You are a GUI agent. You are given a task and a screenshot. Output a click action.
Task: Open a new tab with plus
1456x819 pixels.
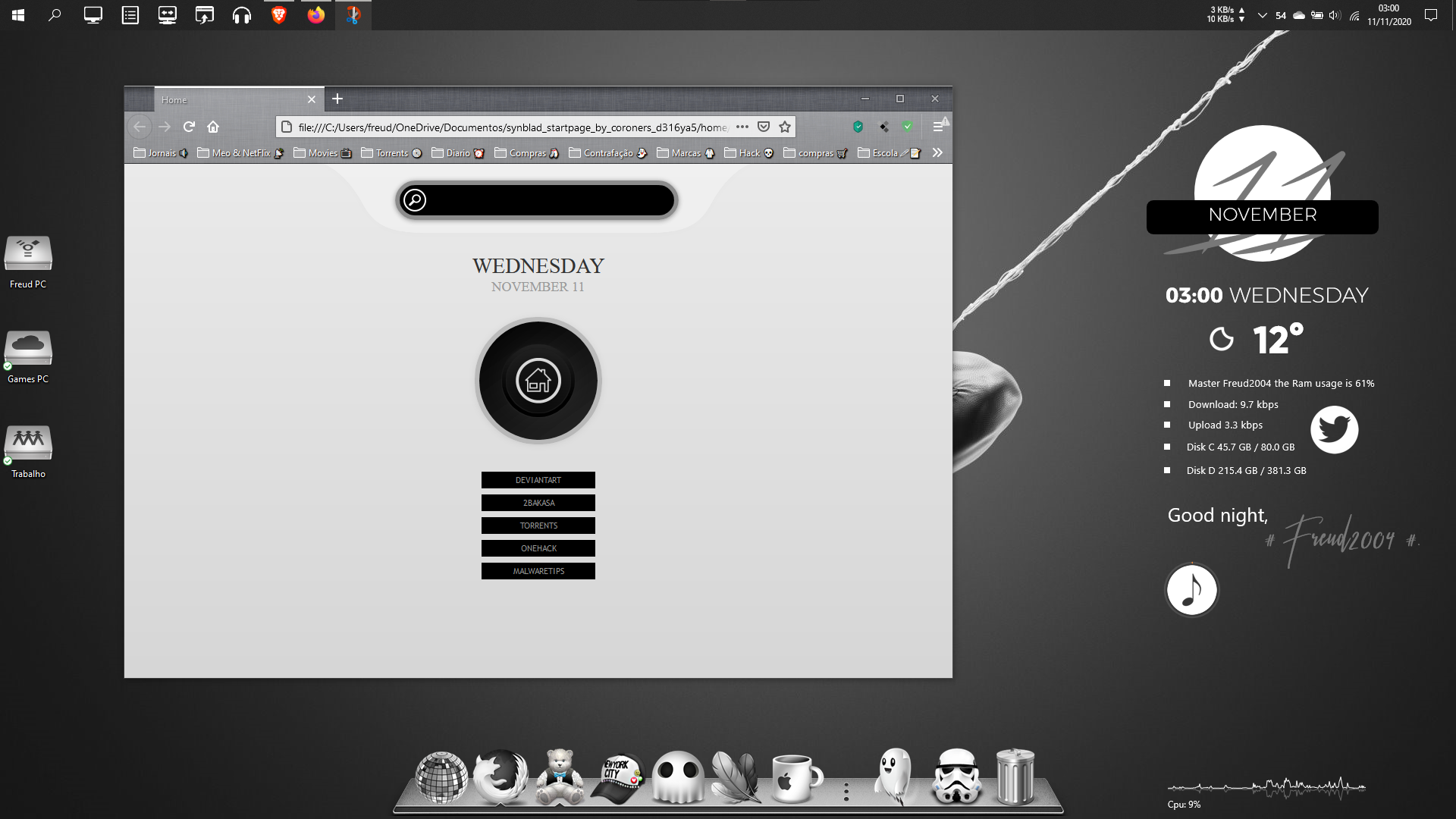(337, 99)
